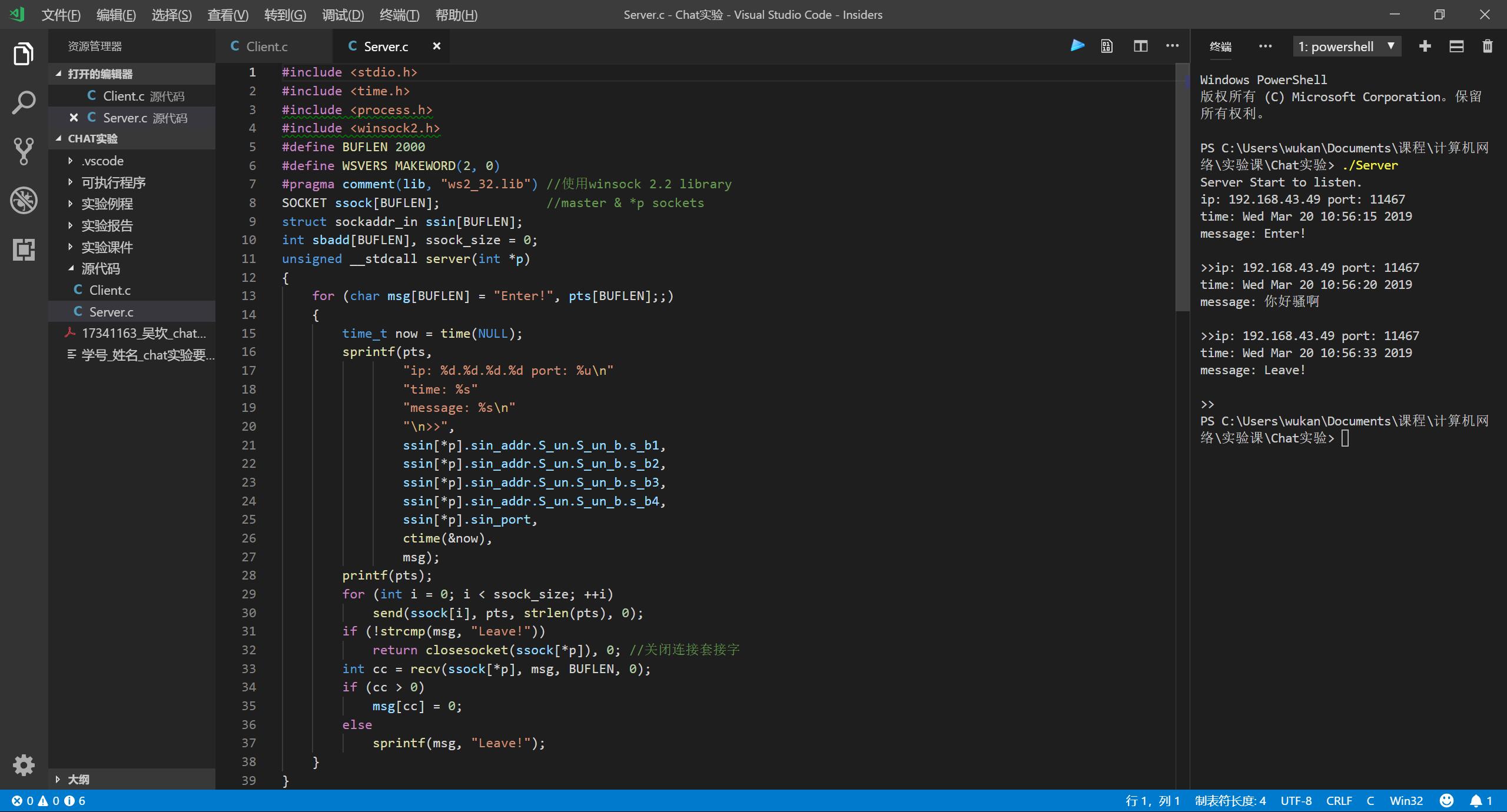Image resolution: width=1507 pixels, height=812 pixels.
Task: Click the feedback smiley in status bar
Action: tap(1446, 800)
